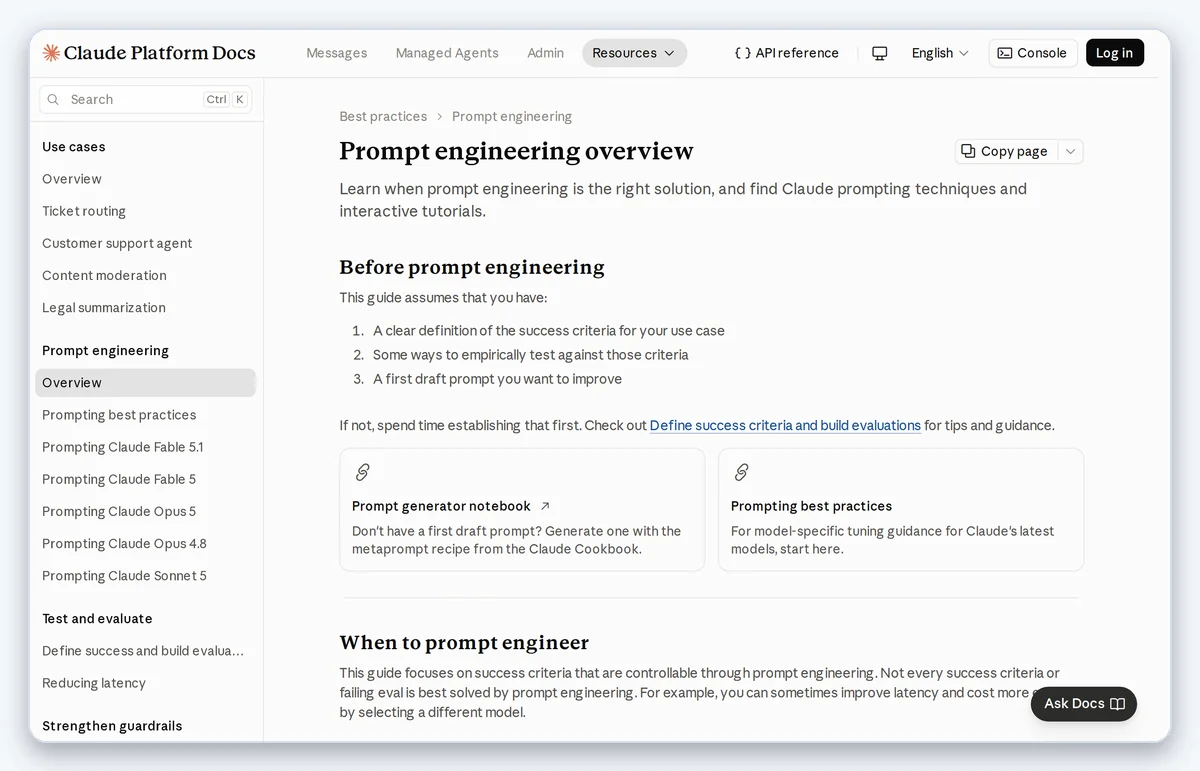1200x771 pixels.
Task: Click the Log in button
Action: 1115,53
